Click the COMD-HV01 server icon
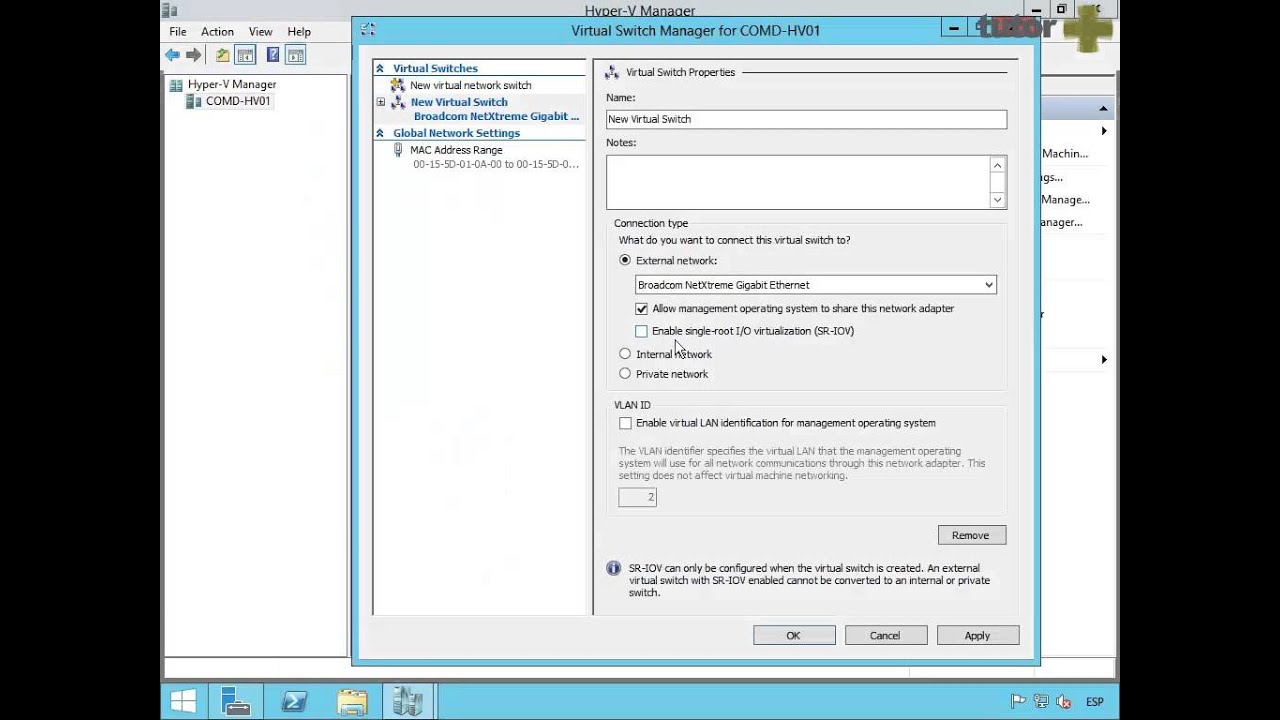This screenshot has height=720, width=1280. [x=194, y=101]
